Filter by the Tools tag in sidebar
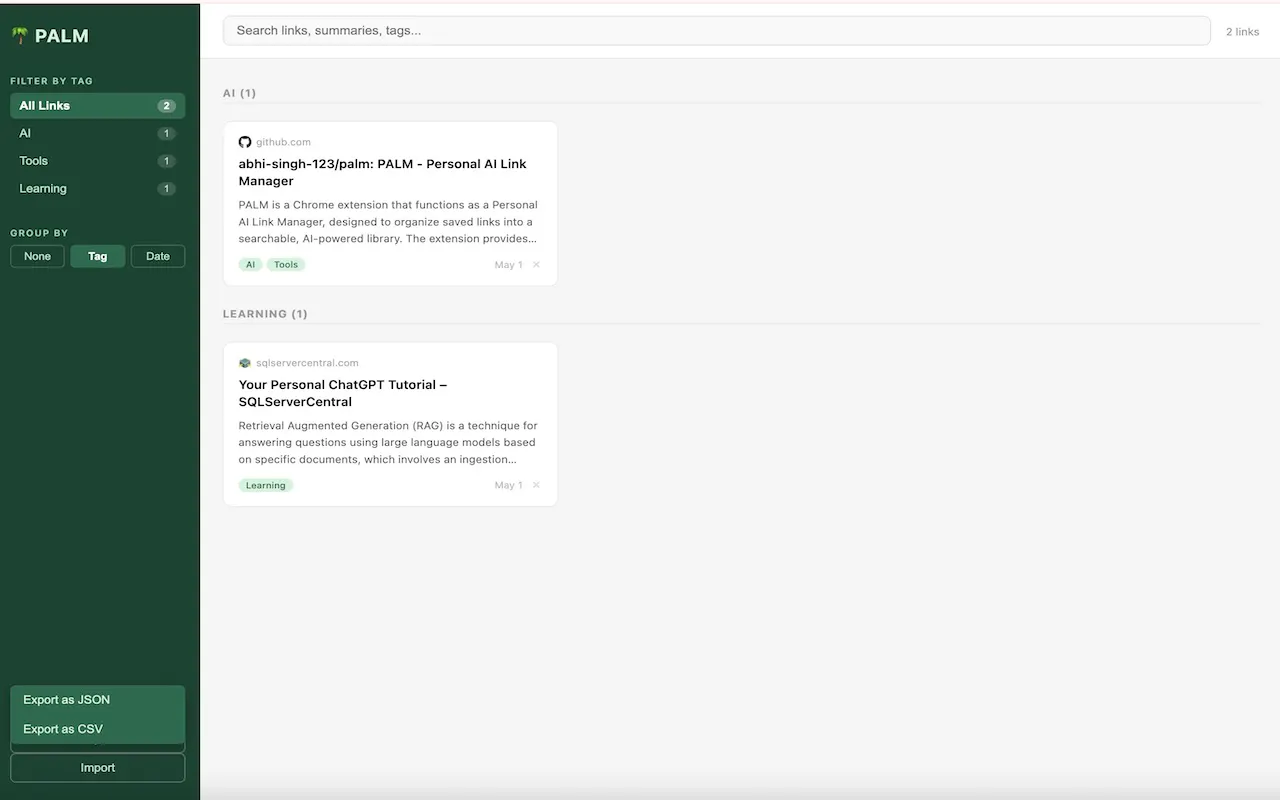The image size is (1280, 800). coord(98,161)
